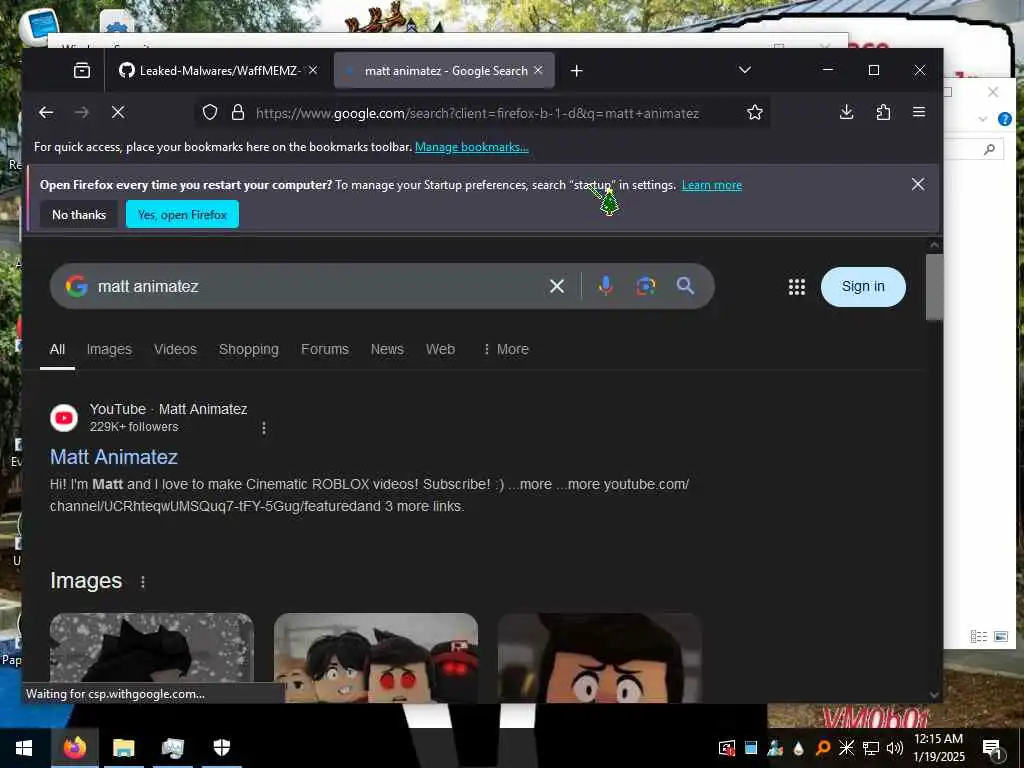Viewport: 1024px width, 768px height.
Task: Select the matt animatez Google Search tab
Action: point(444,71)
